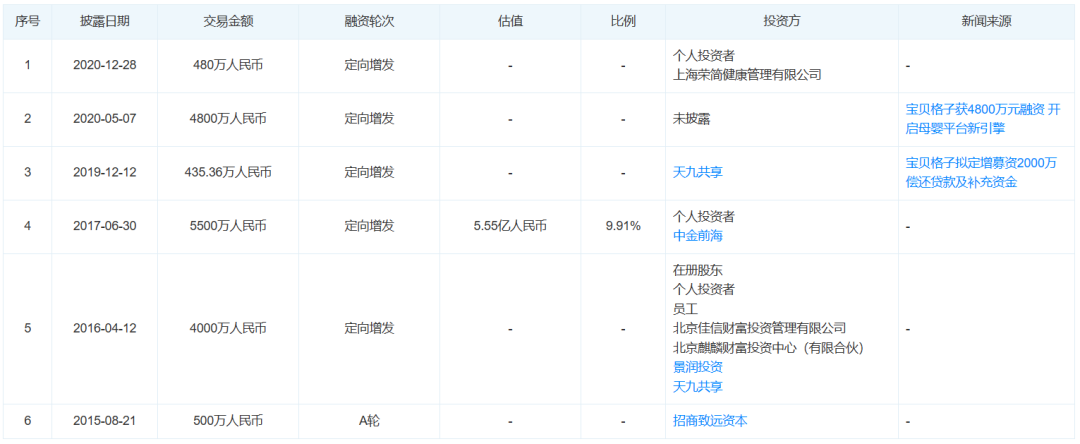Viewport: 1080px width, 444px height.
Task: Select 个人投资者 in the 2020-12-28 row
Action: pyautogui.click(x=704, y=56)
